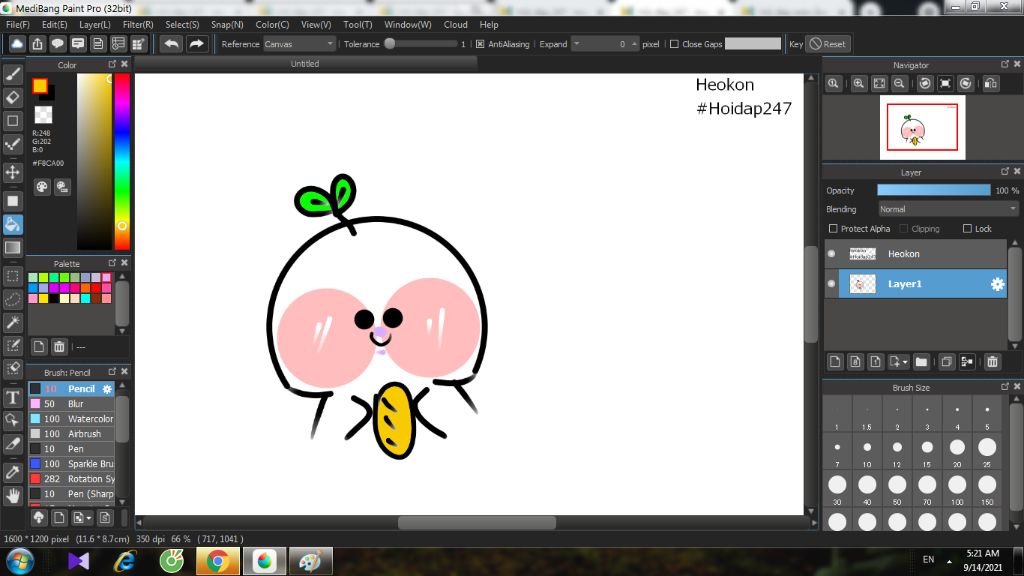This screenshot has width=1024, height=576.
Task: Delete the palette color with the trash icon
Action: [x=59, y=347]
